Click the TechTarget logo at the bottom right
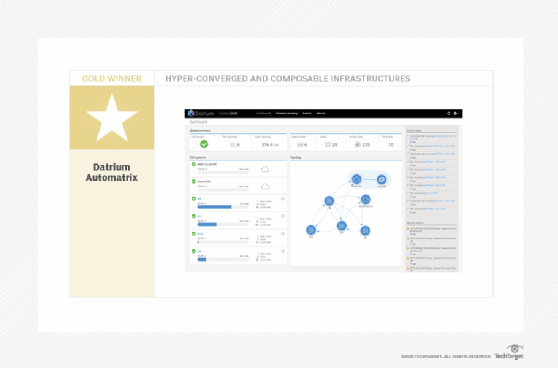558x368 pixels. pos(509,353)
